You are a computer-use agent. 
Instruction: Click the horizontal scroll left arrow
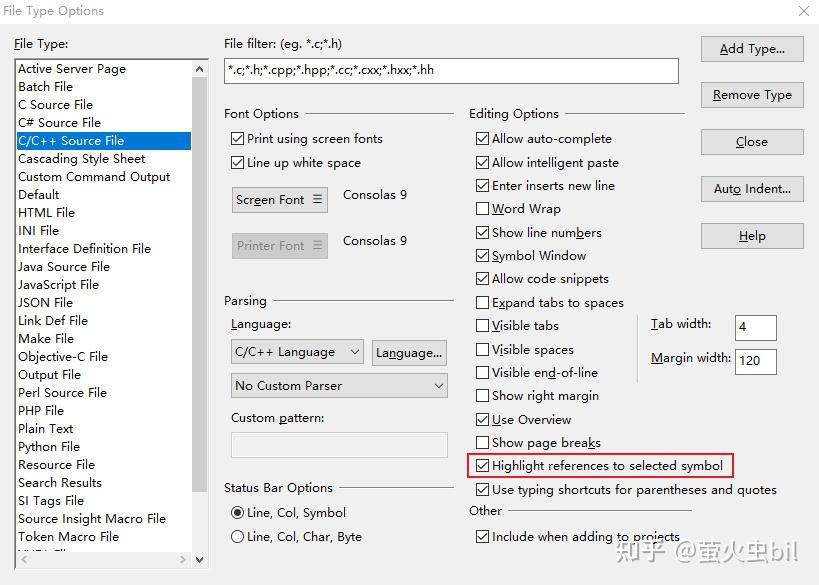coord(24,559)
